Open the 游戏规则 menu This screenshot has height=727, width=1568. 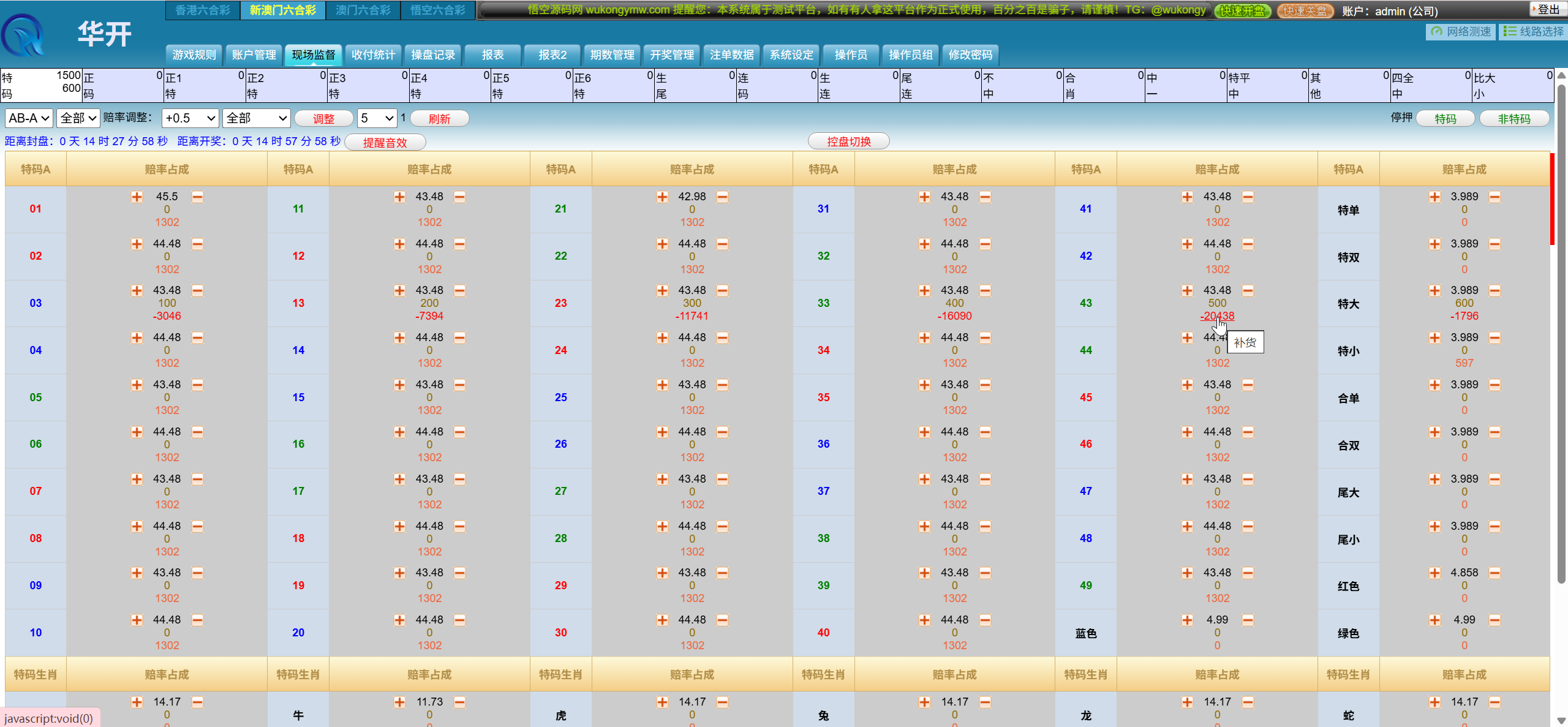(x=194, y=55)
